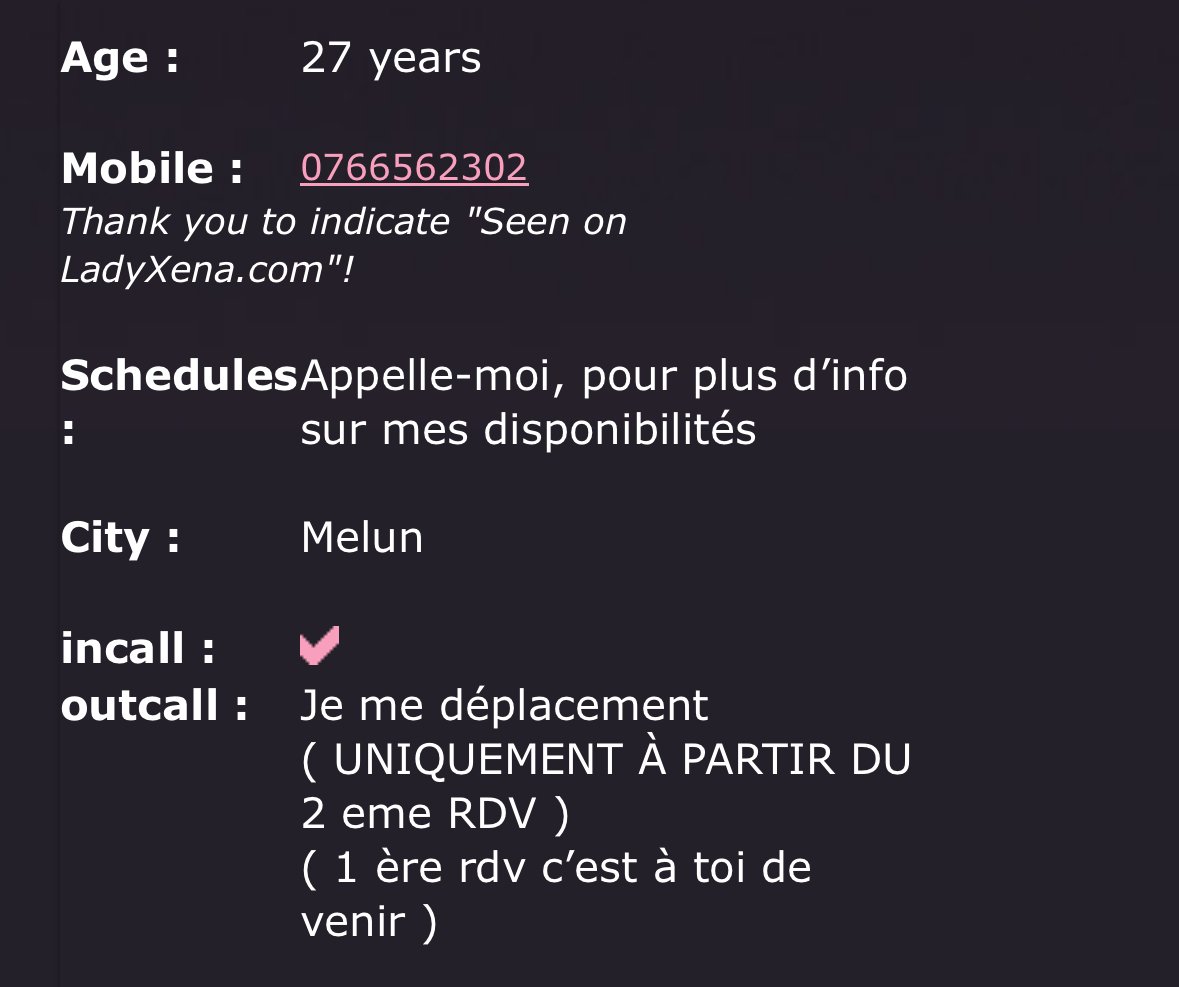Click the 'UNIQUEMENT À PARTIR DU' line
The image size is (1179, 987).
click(x=606, y=759)
